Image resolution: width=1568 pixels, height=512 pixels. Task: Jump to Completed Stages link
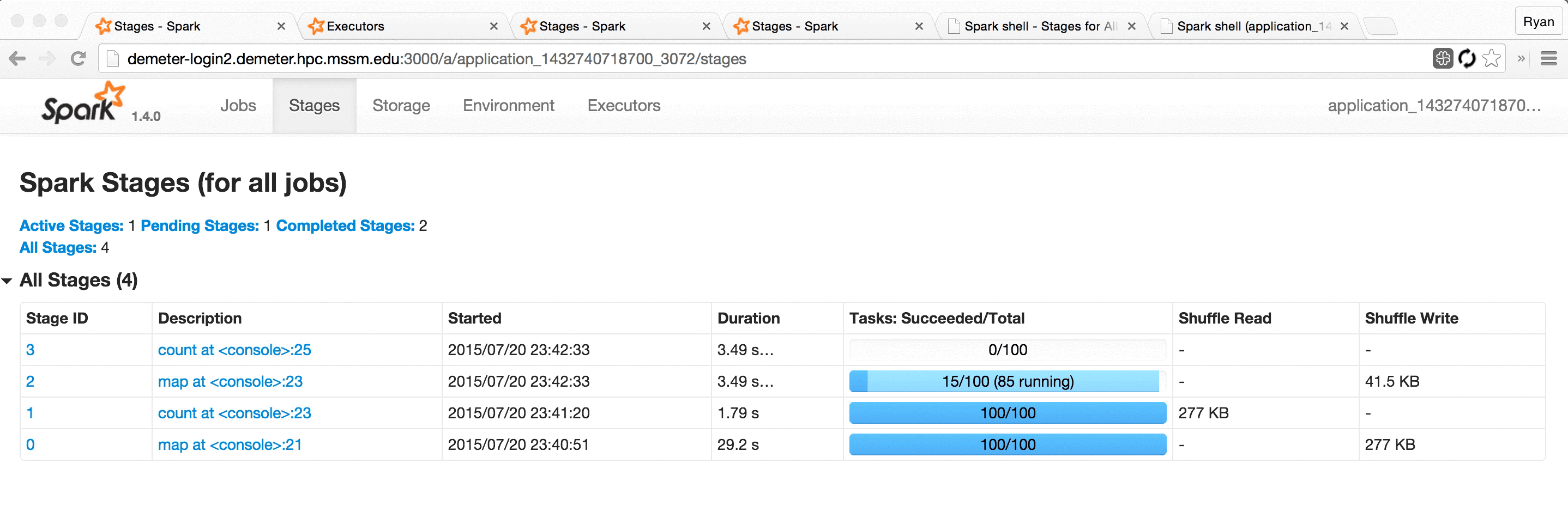345,225
